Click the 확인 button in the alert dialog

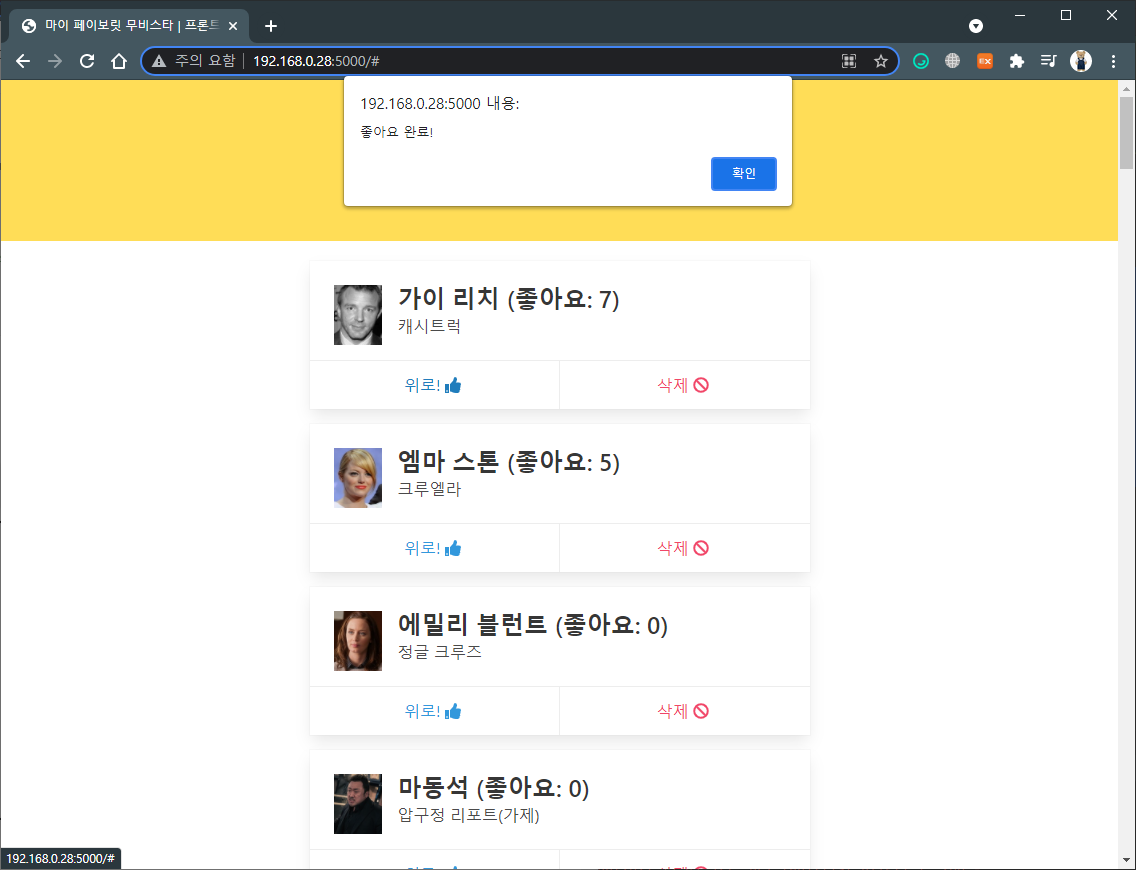point(743,174)
